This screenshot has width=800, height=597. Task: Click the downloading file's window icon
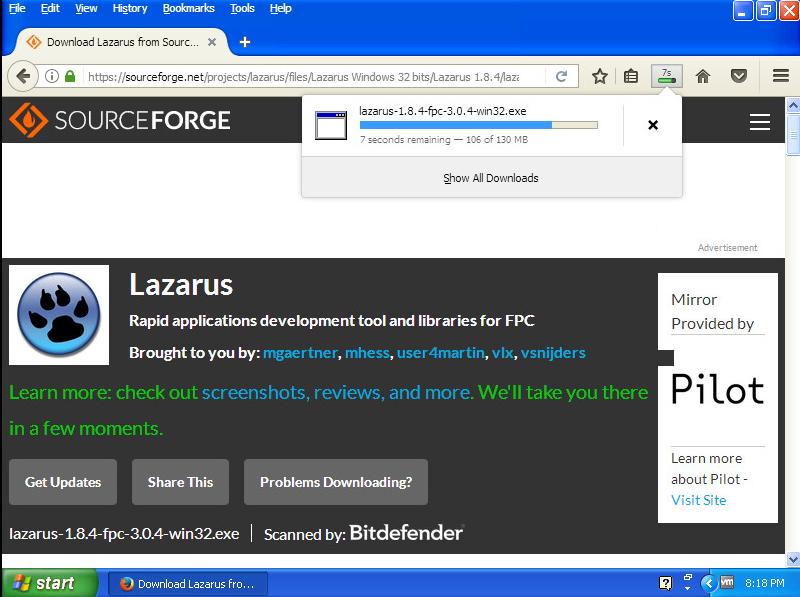(331, 125)
